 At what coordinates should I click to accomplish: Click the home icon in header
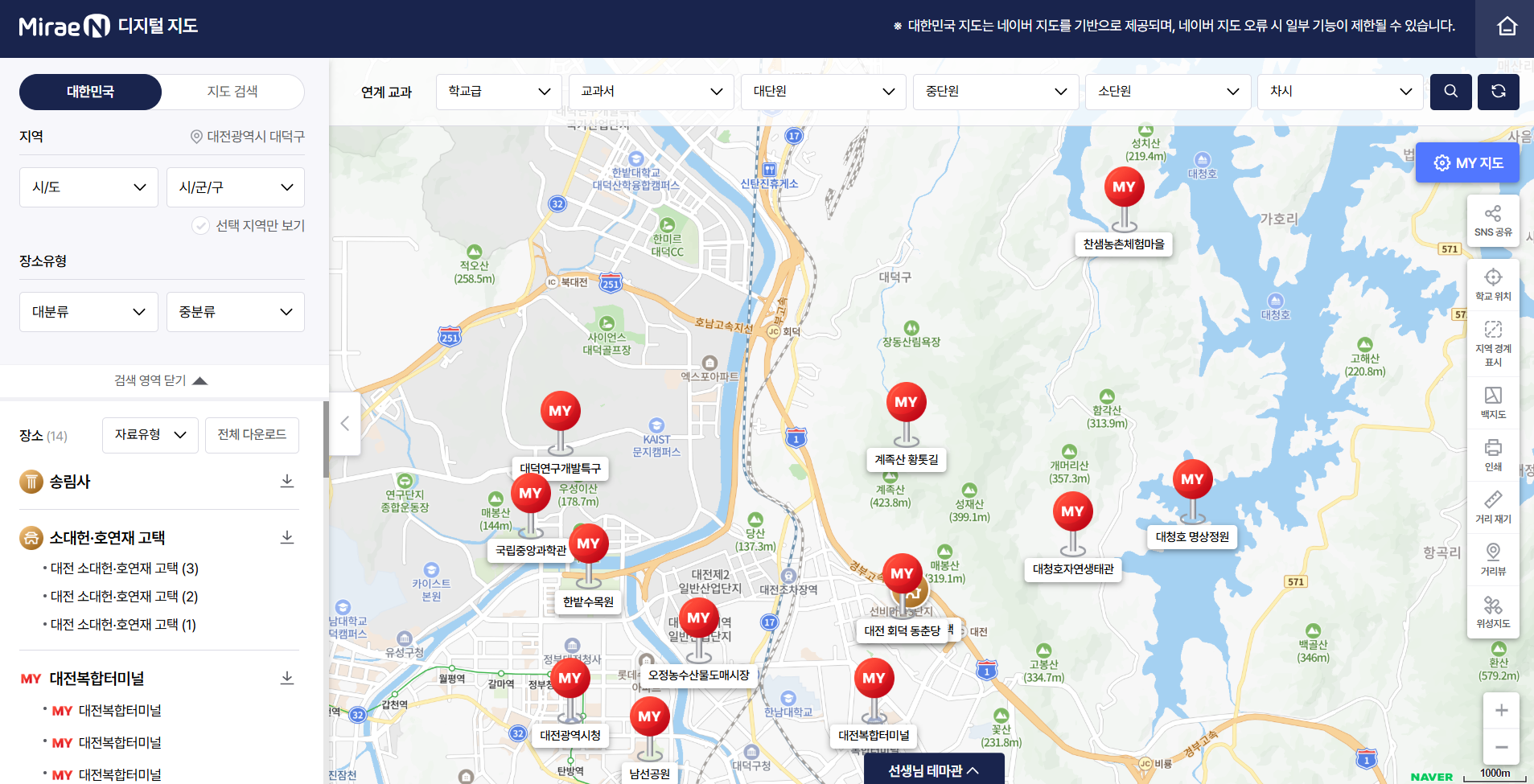pyautogui.click(x=1507, y=27)
